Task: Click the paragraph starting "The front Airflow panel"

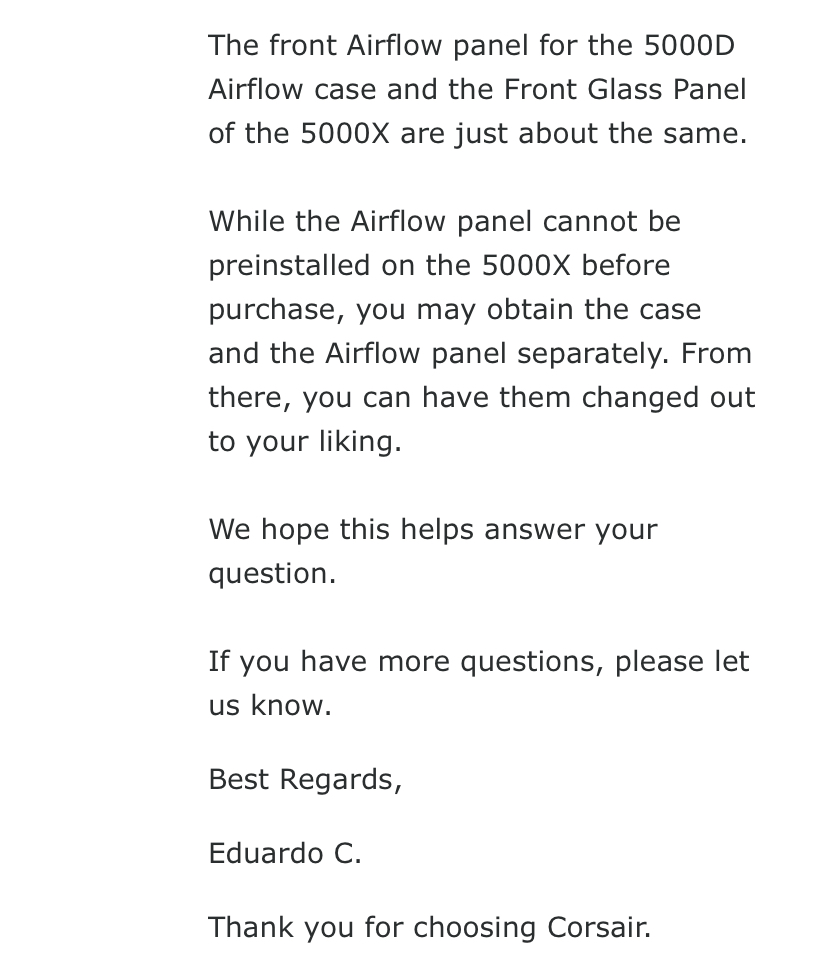Action: pos(478,89)
